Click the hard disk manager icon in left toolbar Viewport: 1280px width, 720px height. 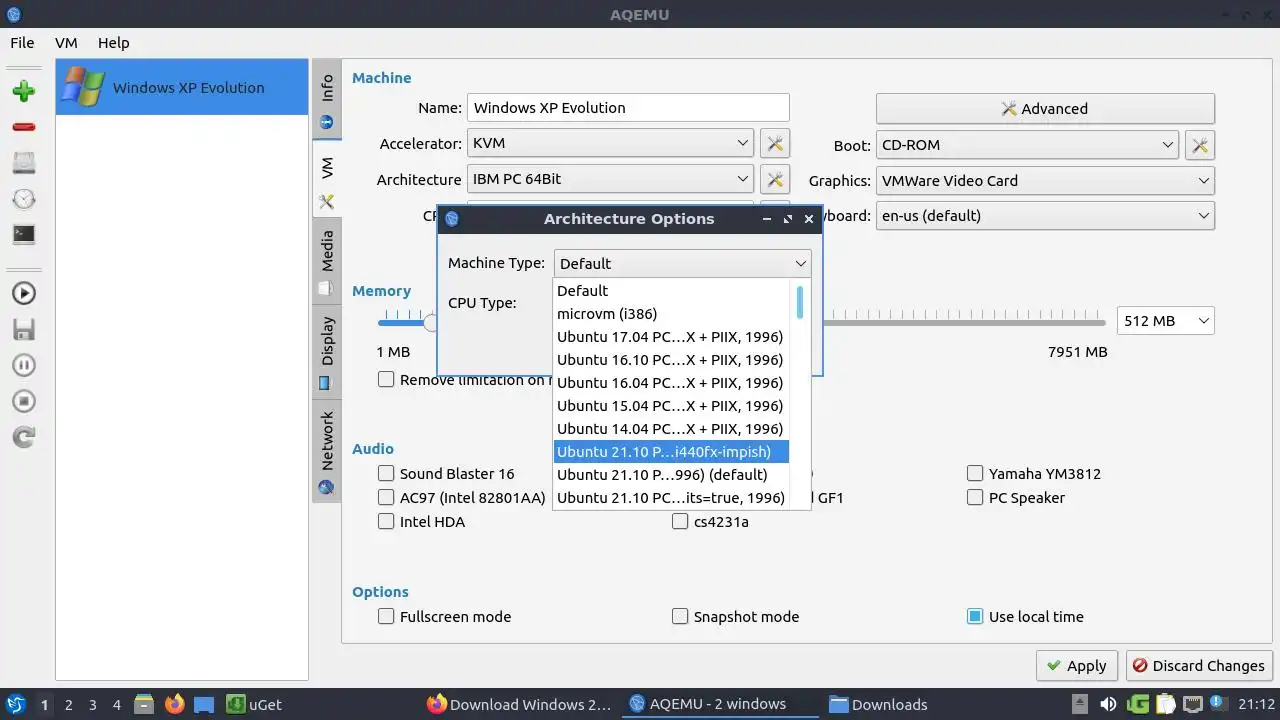pyautogui.click(x=24, y=162)
